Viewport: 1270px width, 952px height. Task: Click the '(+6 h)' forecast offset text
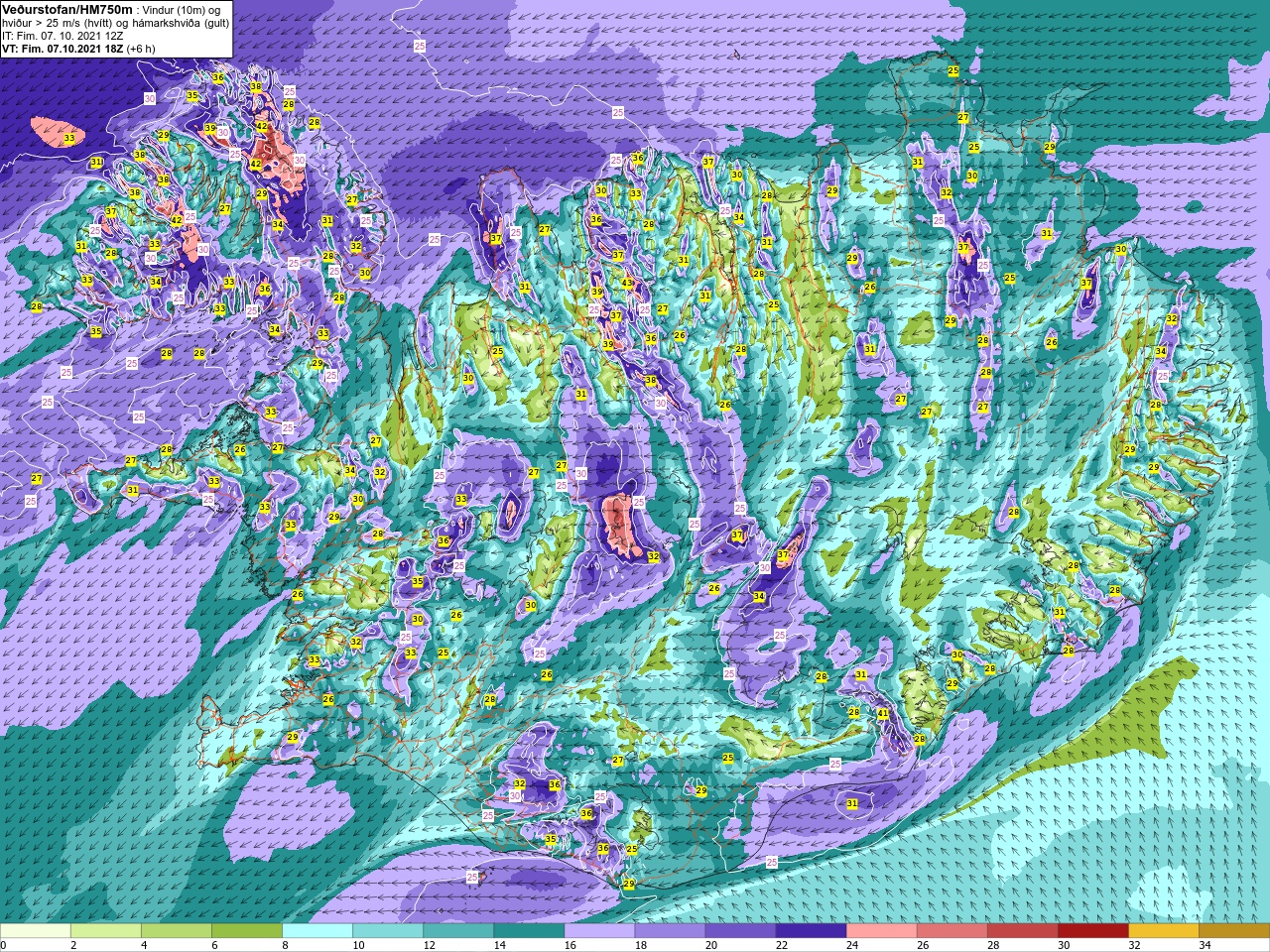[x=141, y=48]
